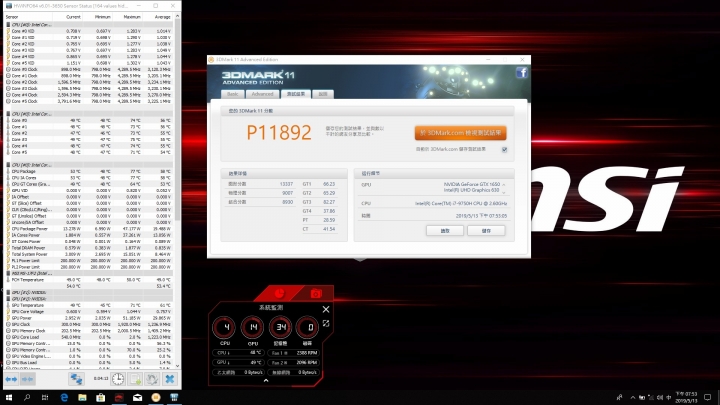The width and height of the screenshot is (720, 405).
Task: Reset HWiNFO elapsed time clock icon
Action: (118, 379)
